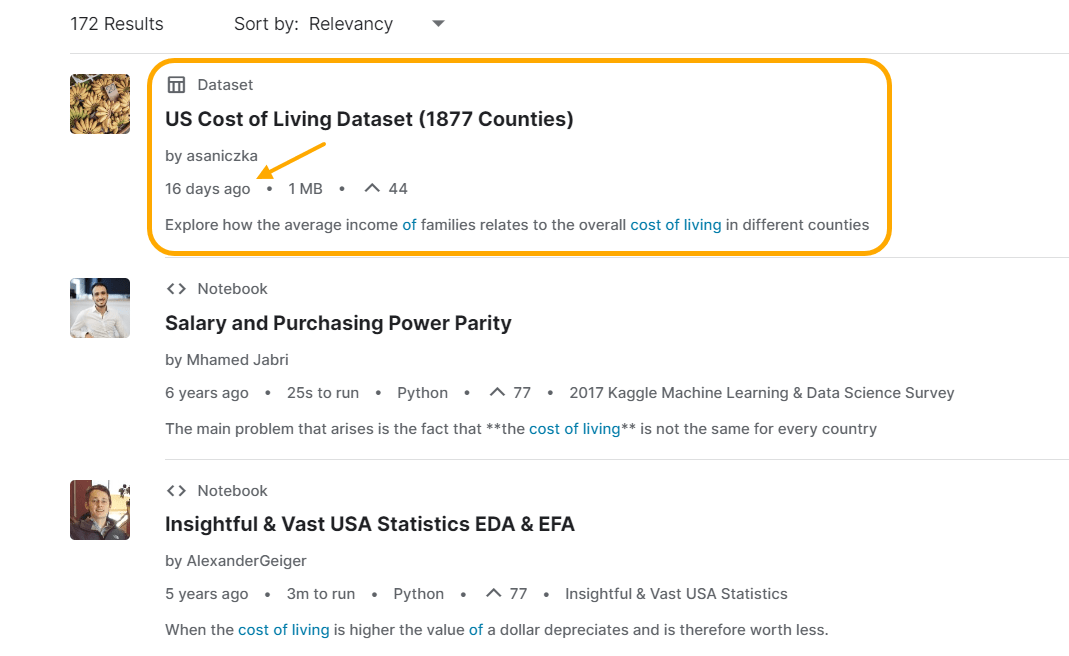The image size is (1069, 656).
Task: Expand sorting options via the caret control
Action: (437, 23)
